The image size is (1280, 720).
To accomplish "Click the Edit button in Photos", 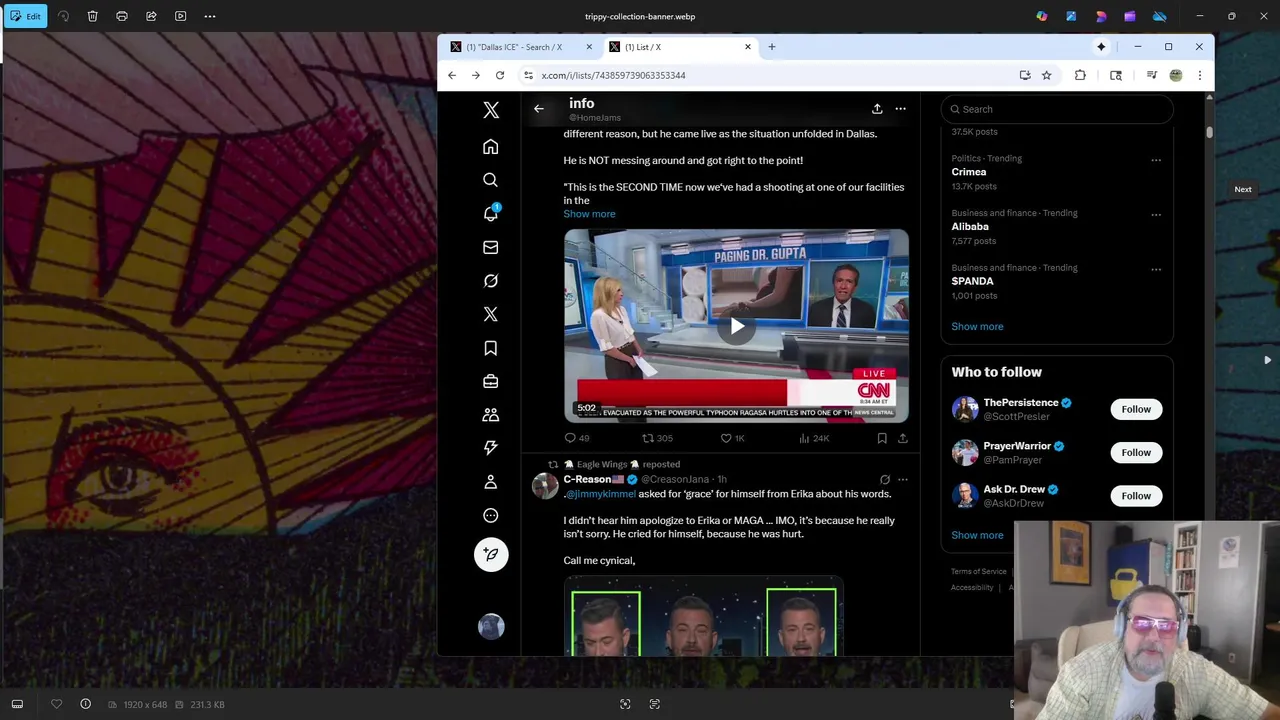I will coord(25,16).
